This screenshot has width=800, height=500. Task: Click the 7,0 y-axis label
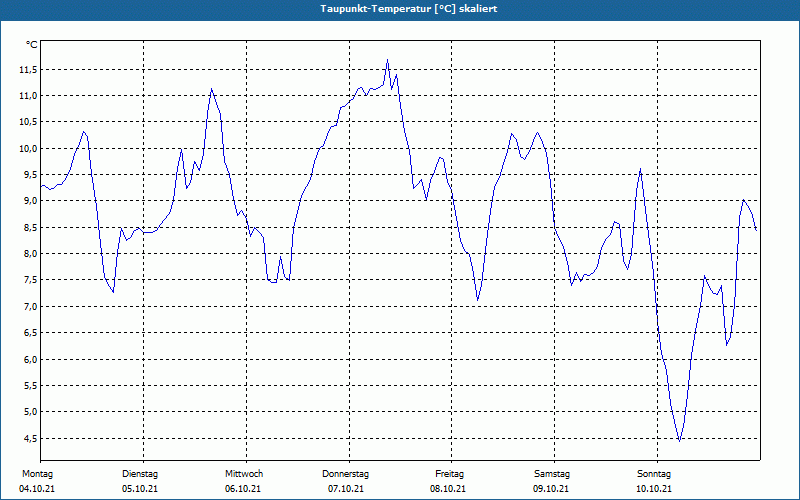tap(30, 307)
